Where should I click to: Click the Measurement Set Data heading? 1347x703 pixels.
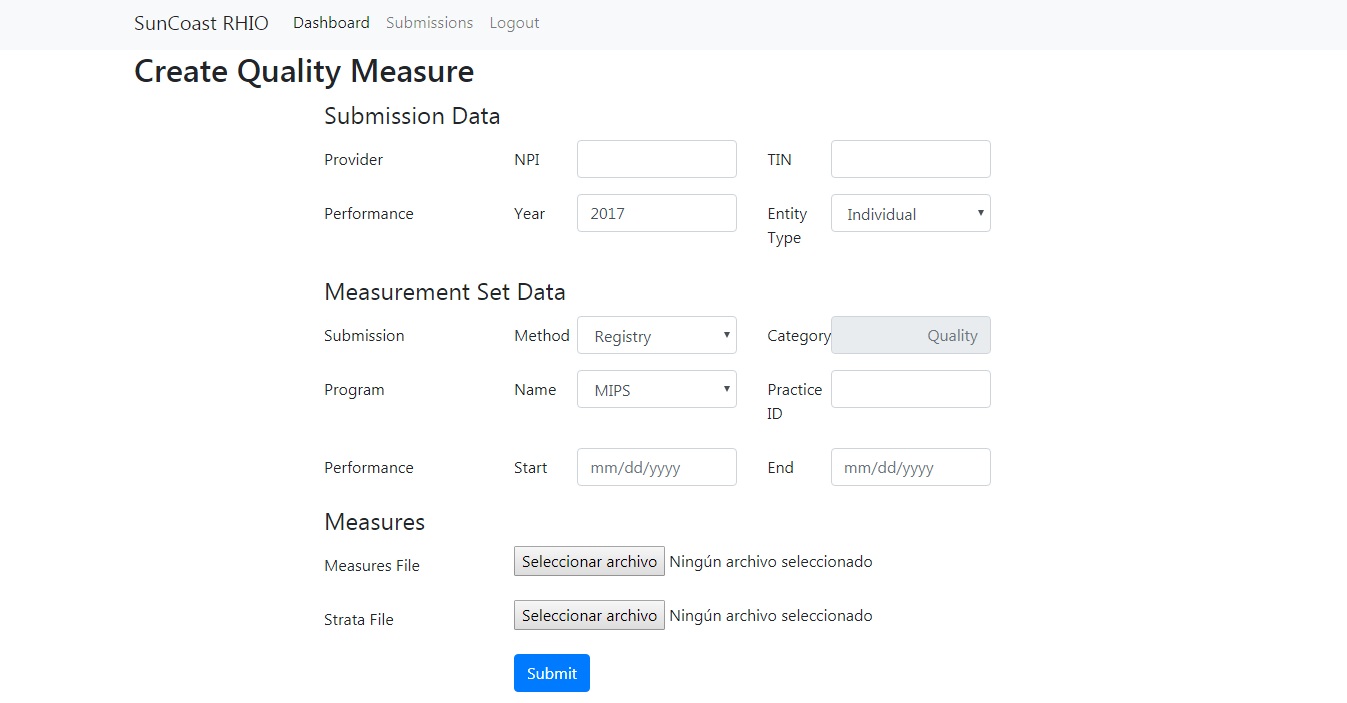pos(445,292)
